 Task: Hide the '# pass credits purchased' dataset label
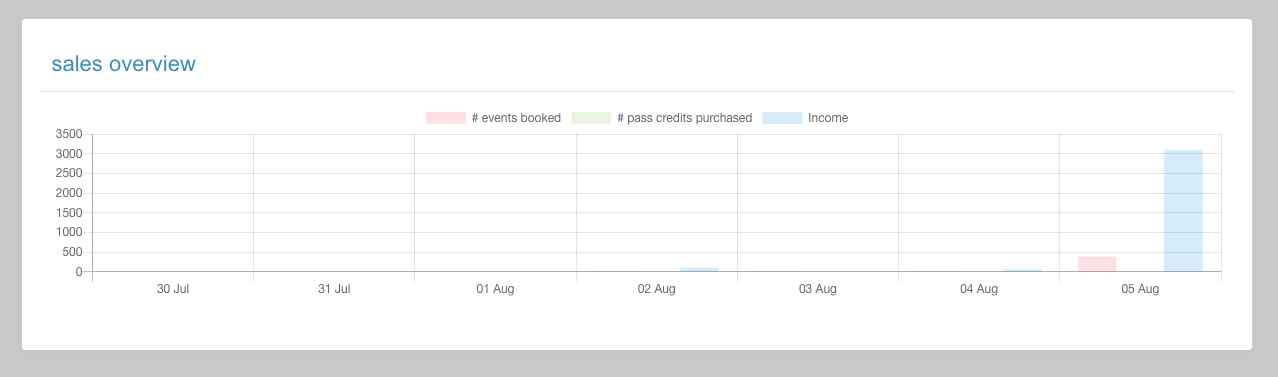(685, 118)
